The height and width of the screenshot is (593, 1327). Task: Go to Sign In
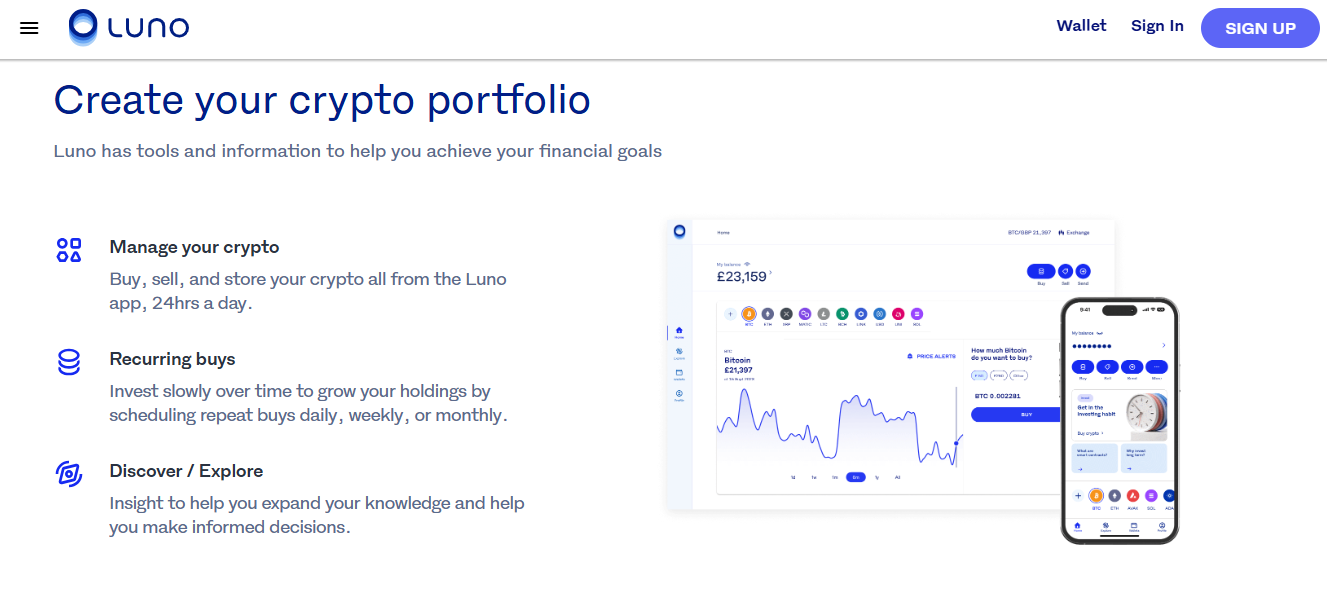1157,26
